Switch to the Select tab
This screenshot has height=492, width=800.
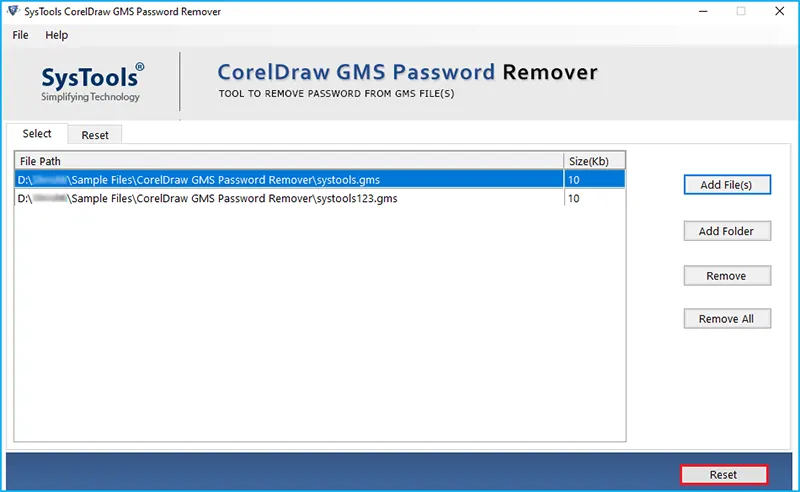[37, 134]
